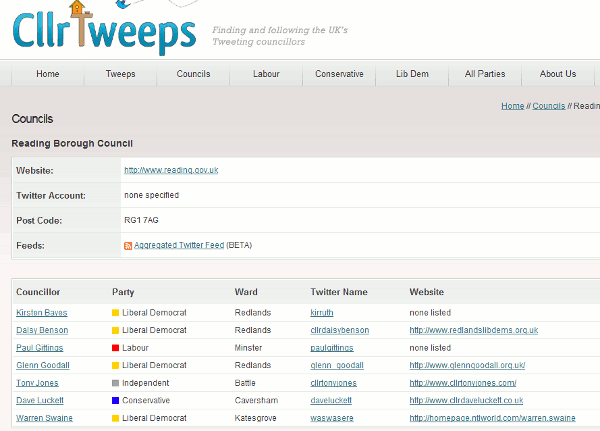Screen dimensions: 600x431
Task: Open kirruth Twitter name link
Action: (322, 313)
